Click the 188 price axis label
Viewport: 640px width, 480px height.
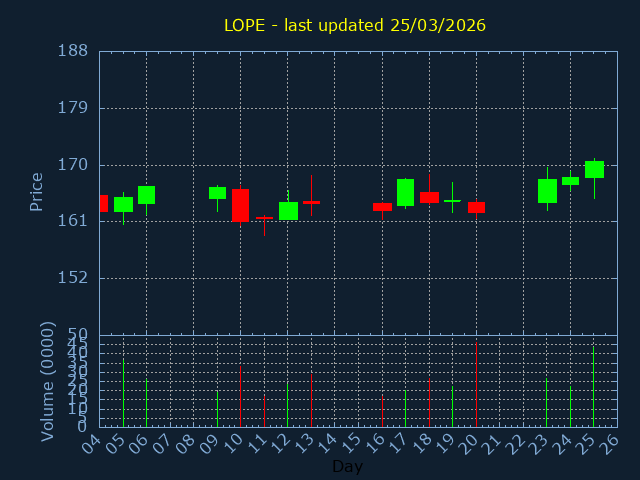(71, 51)
